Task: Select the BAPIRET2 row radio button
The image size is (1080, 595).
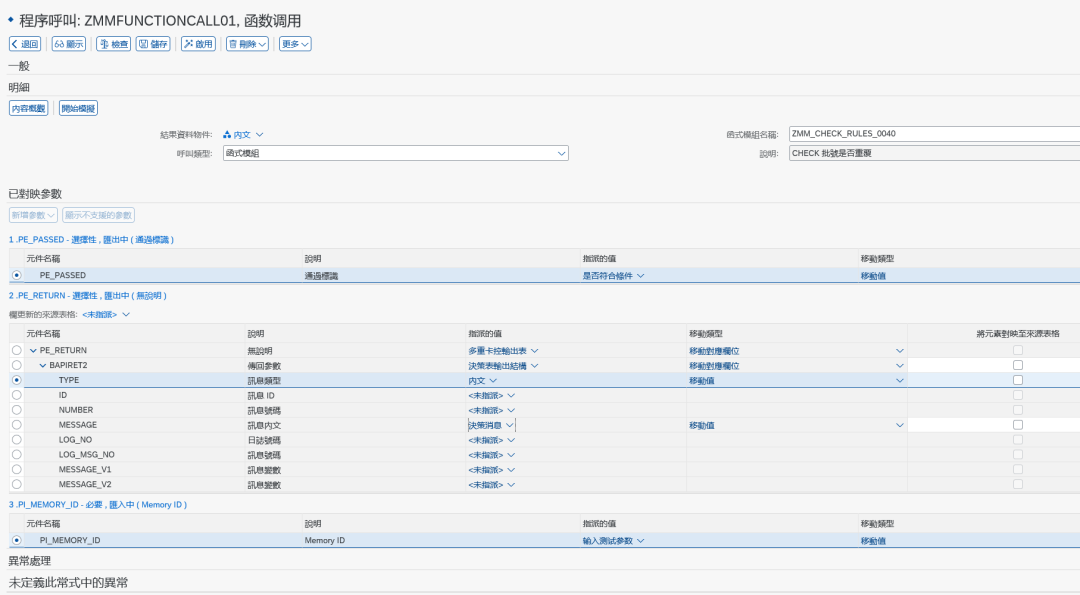Action: (x=17, y=365)
